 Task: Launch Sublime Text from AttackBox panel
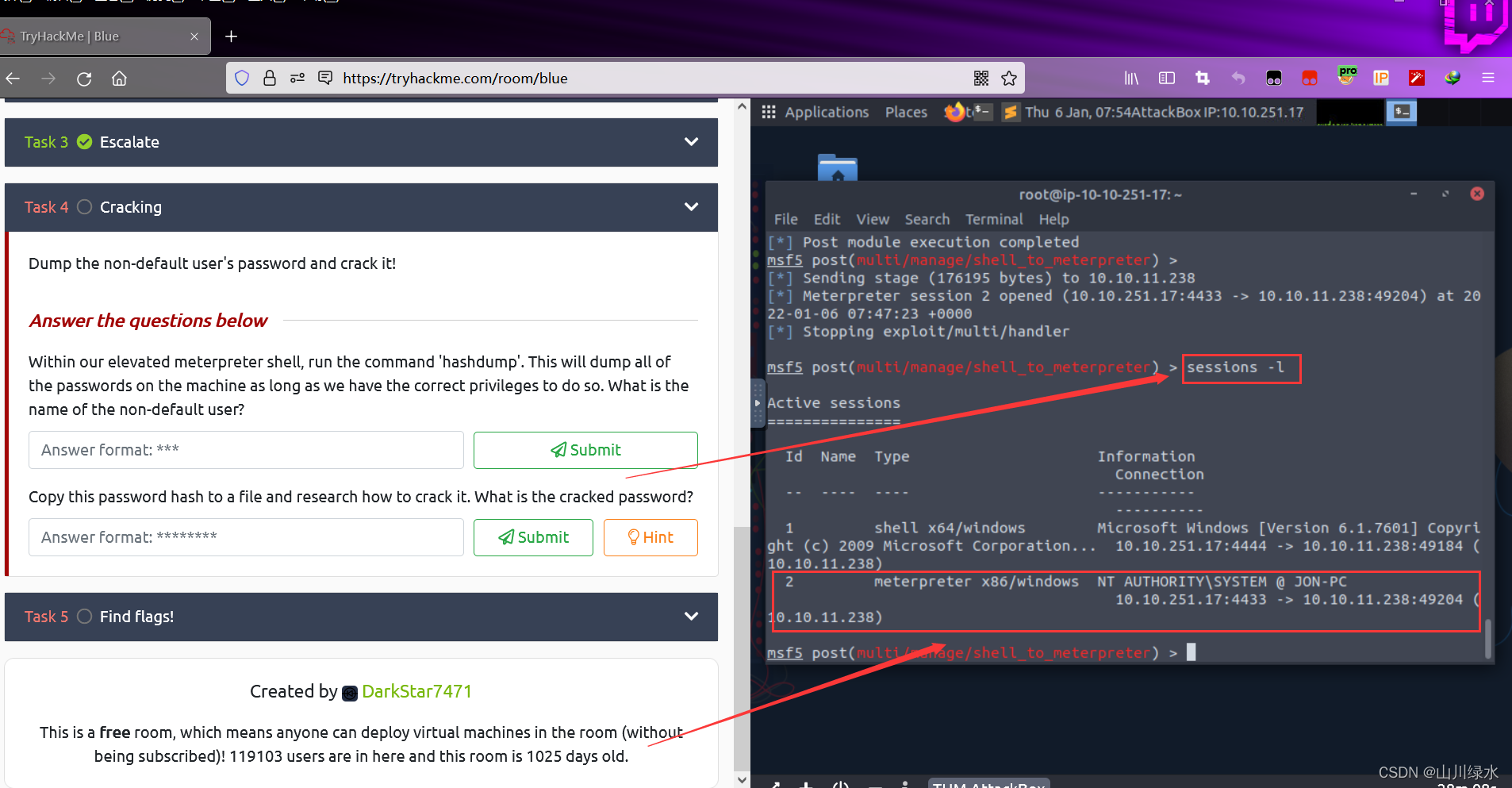coord(1010,112)
